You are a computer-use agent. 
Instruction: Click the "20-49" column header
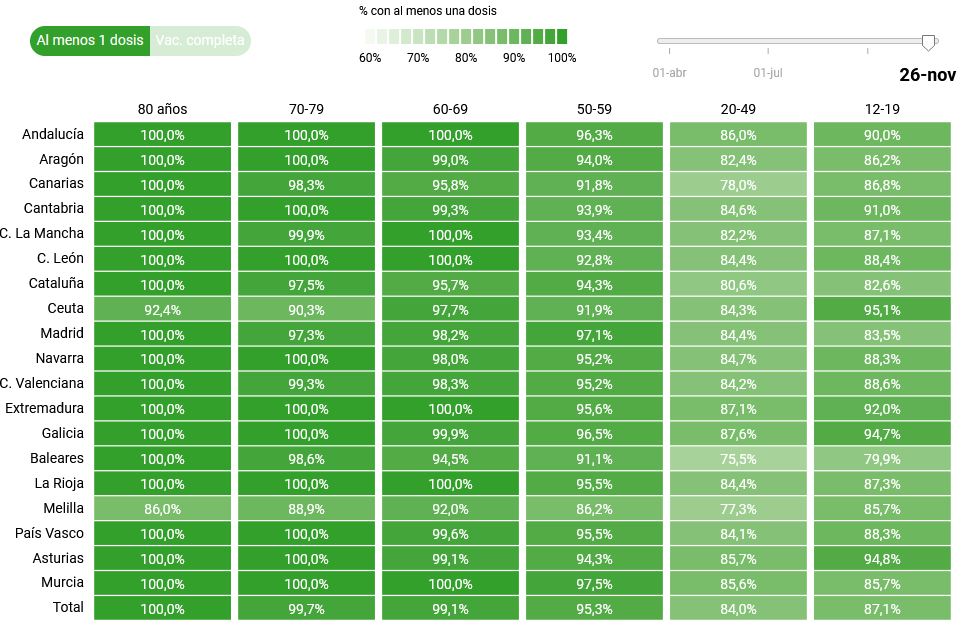[x=738, y=109]
